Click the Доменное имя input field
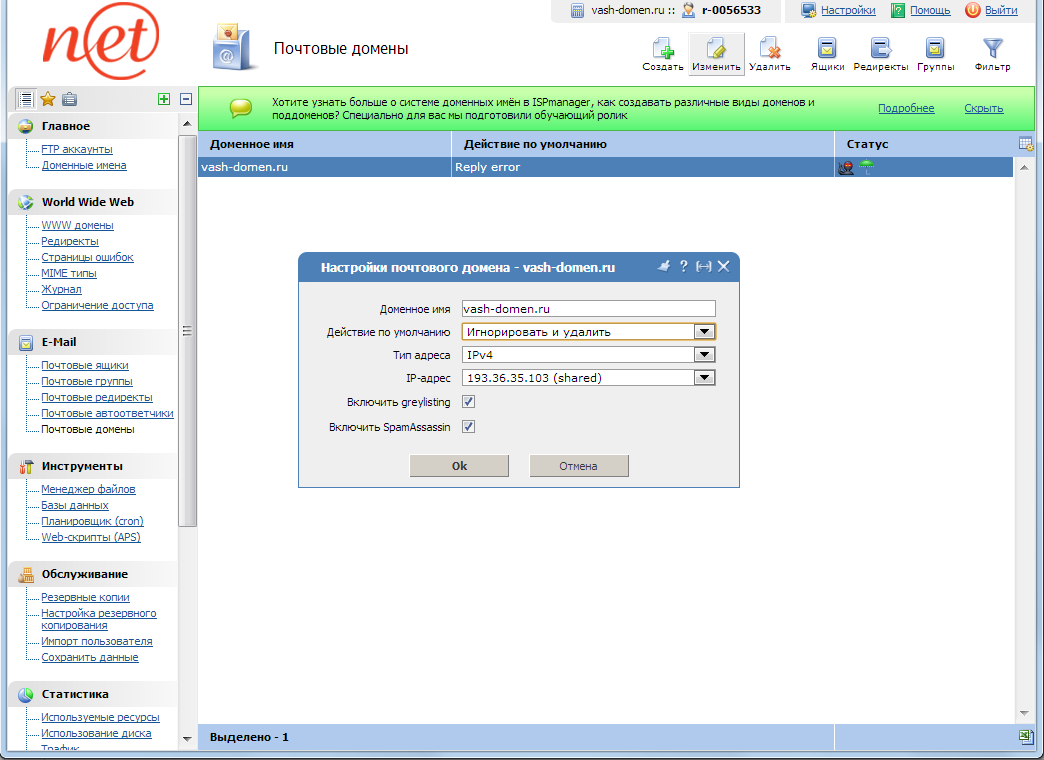This screenshot has height=760, width=1044. point(588,308)
